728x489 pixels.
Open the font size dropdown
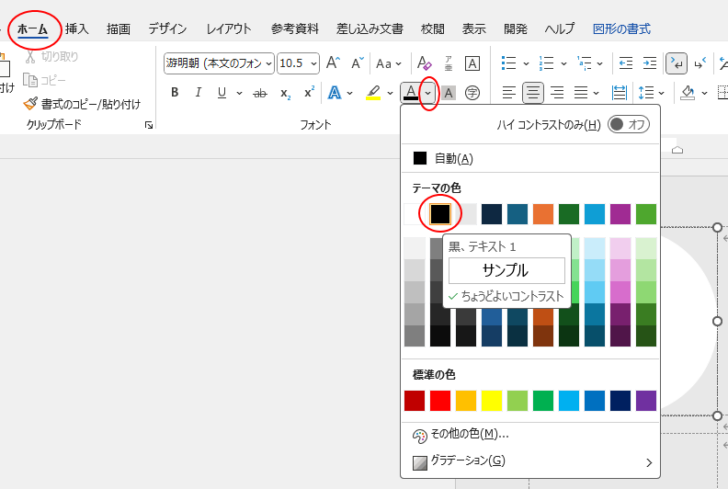(x=314, y=64)
